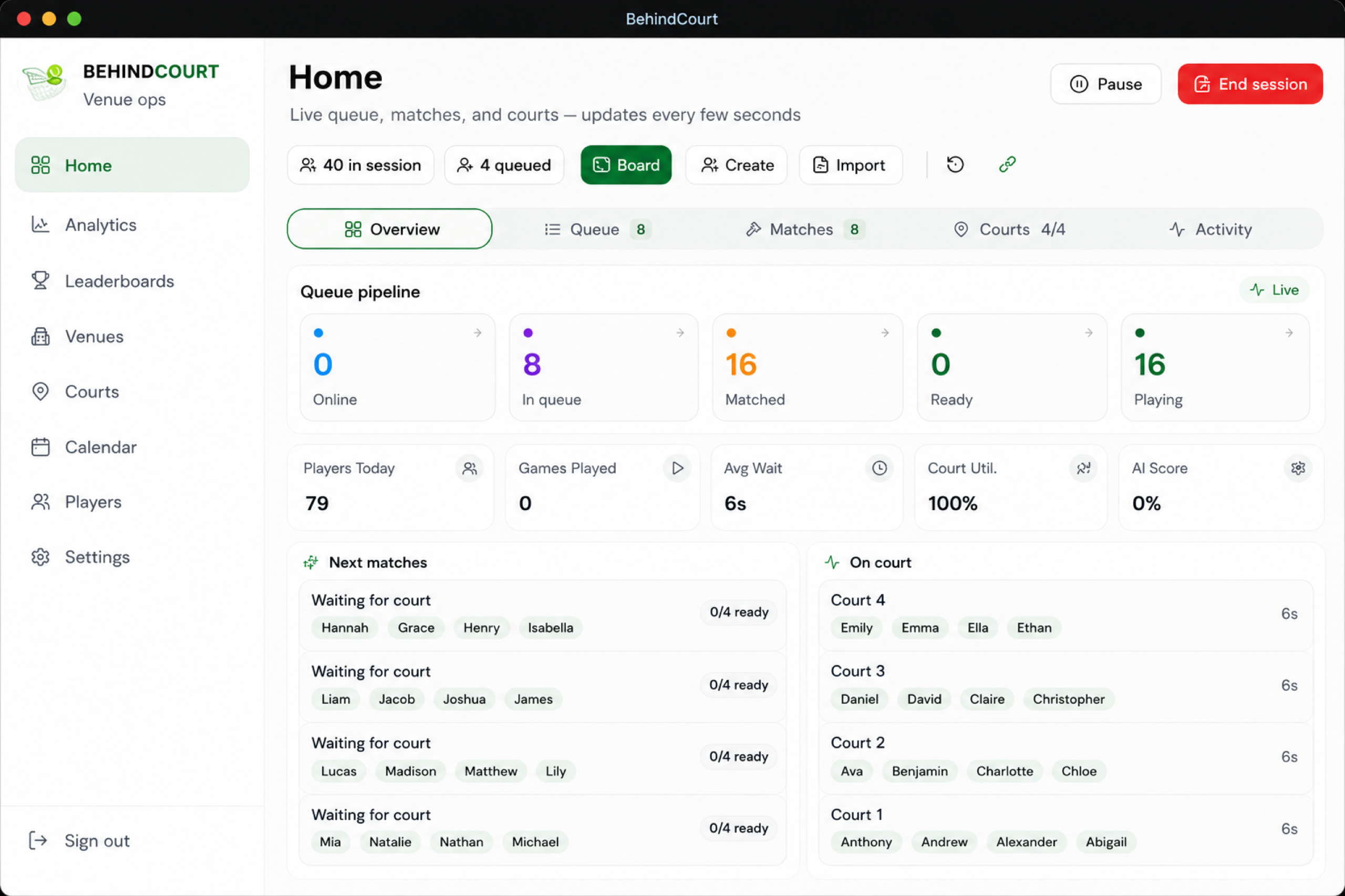Image resolution: width=1345 pixels, height=896 pixels.
Task: Click the Games Played play icon
Action: pyautogui.click(x=677, y=468)
